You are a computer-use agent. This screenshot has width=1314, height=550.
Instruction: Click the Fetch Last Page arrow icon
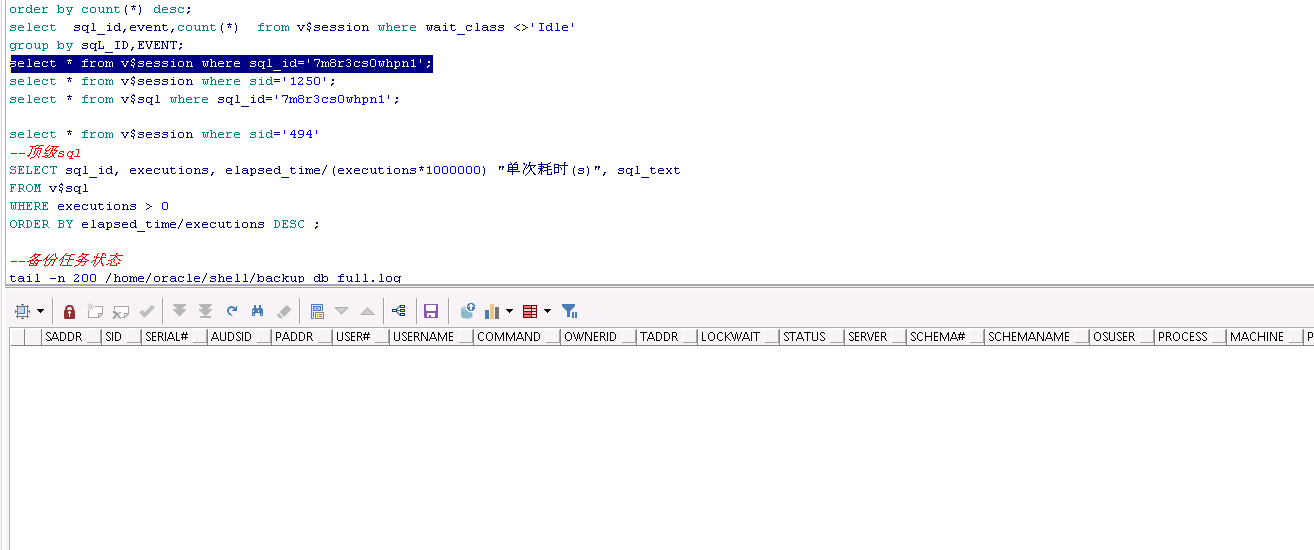coord(205,311)
